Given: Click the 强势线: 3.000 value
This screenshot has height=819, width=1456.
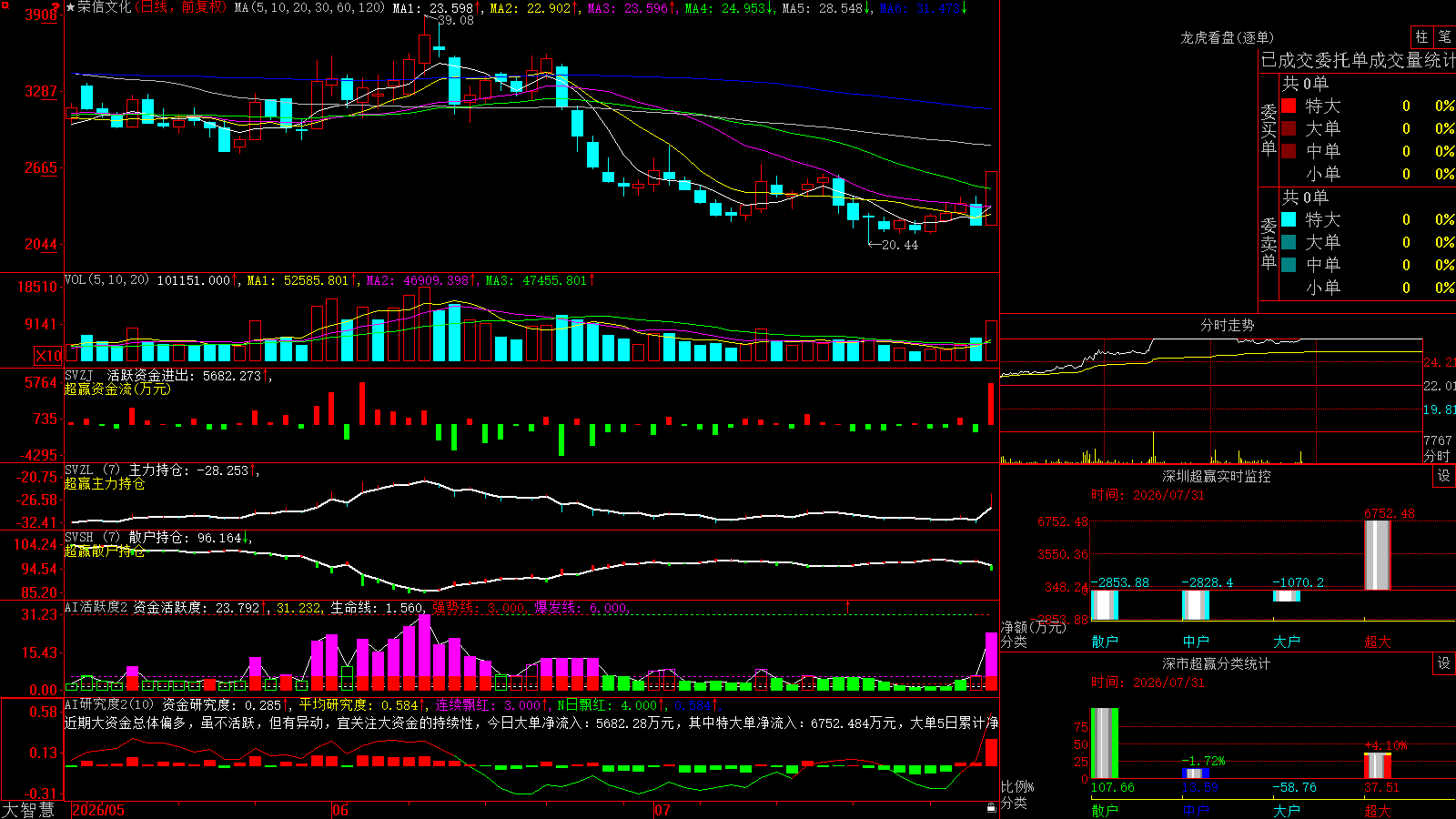Looking at the screenshot, I should point(479,608).
